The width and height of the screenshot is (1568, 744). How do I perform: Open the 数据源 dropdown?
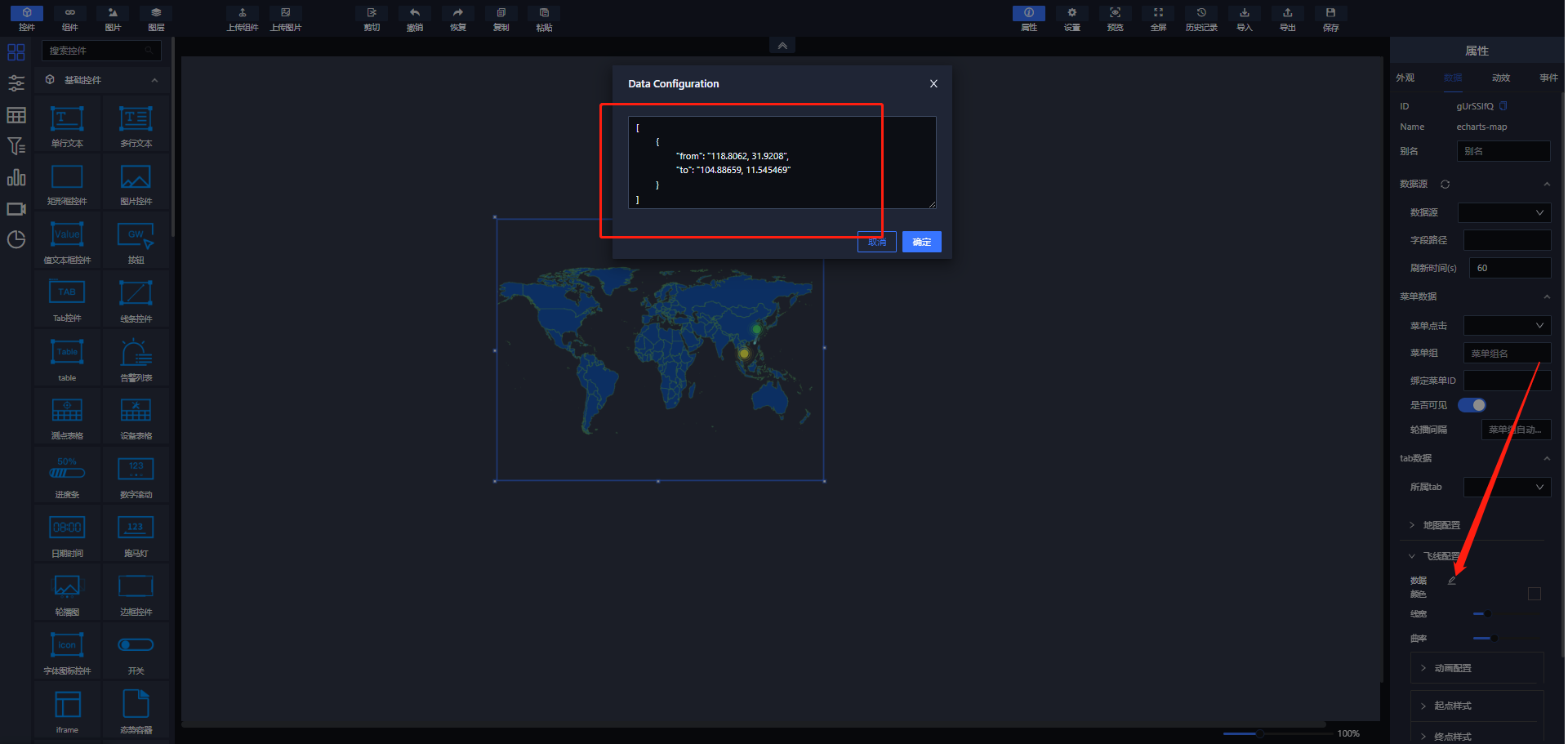point(1504,213)
